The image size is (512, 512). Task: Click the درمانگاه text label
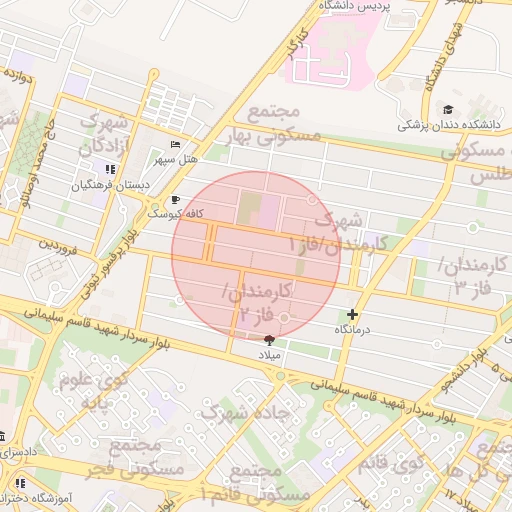pos(352,329)
